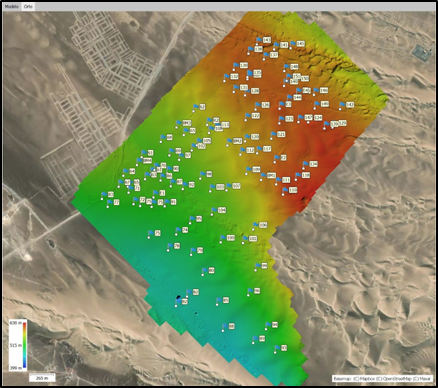Select the flag for marker 77
This screenshot has height=388, width=438.
[x=110, y=202]
